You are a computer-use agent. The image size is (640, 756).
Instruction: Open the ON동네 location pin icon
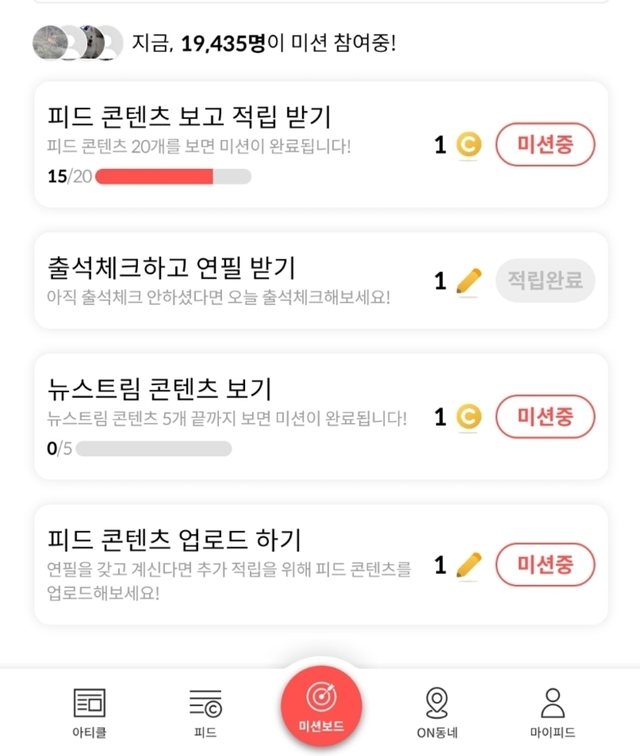pyautogui.click(x=436, y=703)
